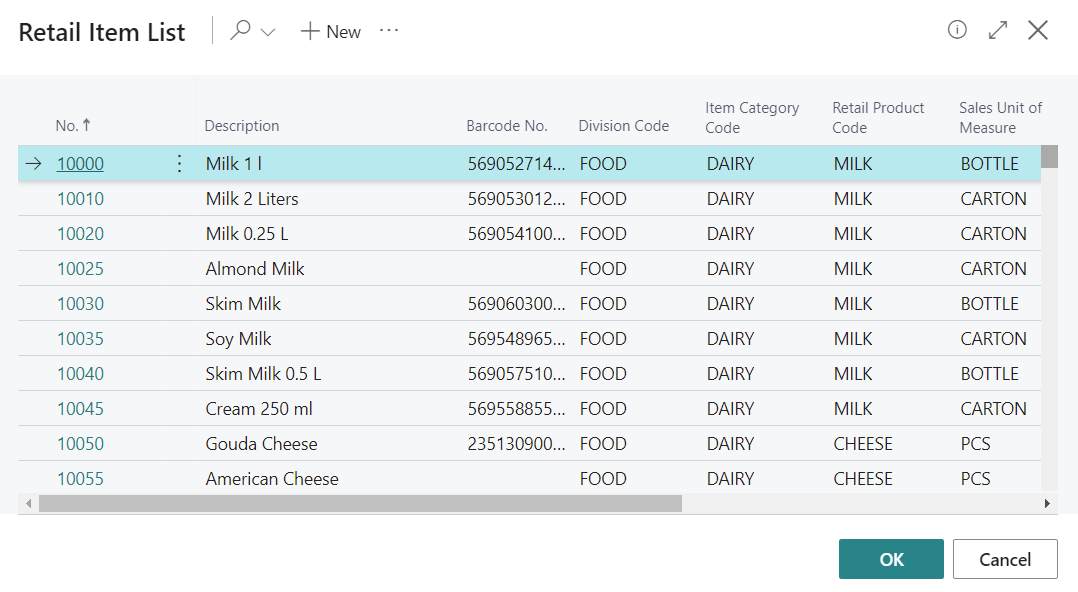This screenshot has width=1078, height=592.
Task: Open item 10010 link
Action: 80,199
